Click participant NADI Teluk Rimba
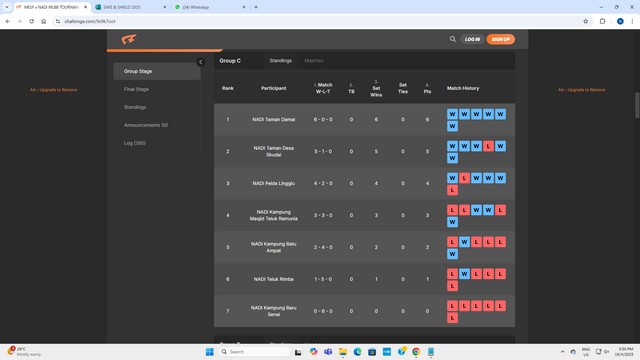This screenshot has width=640, height=360. pyautogui.click(x=273, y=279)
